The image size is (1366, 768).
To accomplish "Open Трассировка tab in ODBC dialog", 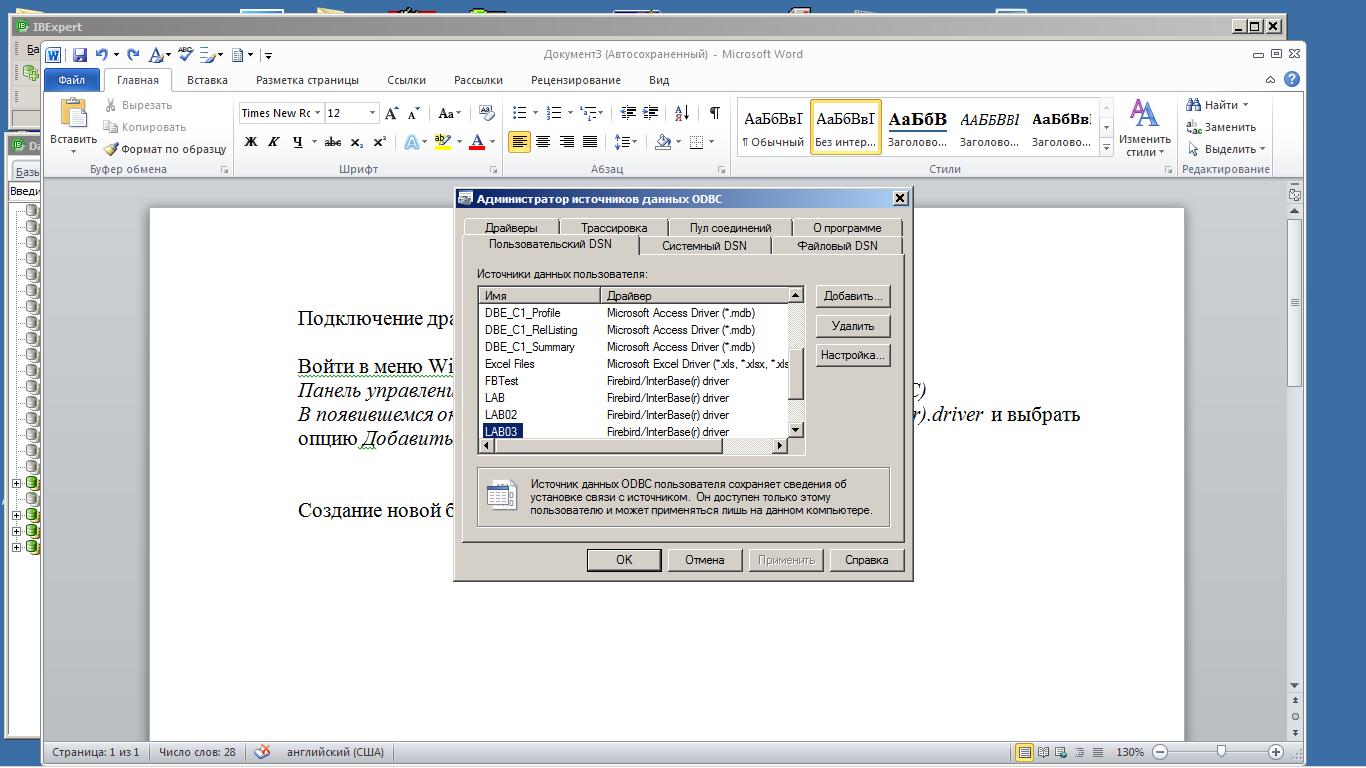I will click(613, 227).
